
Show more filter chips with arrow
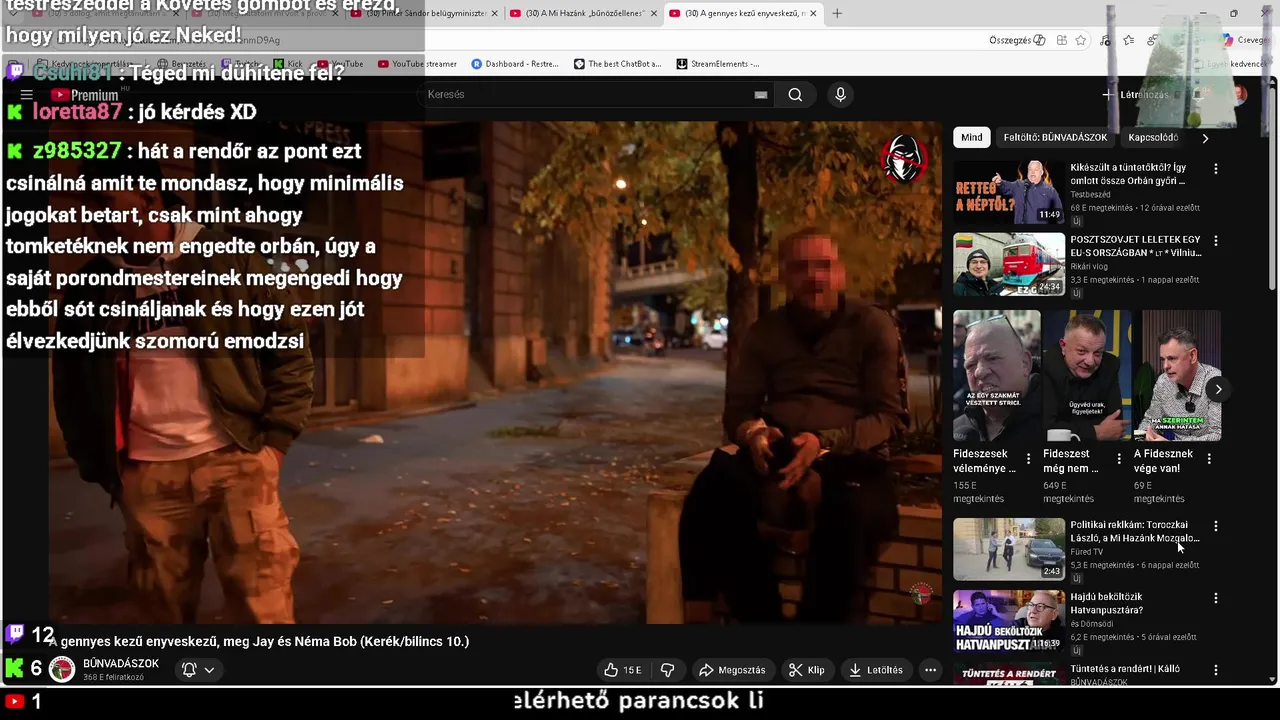(x=1205, y=138)
